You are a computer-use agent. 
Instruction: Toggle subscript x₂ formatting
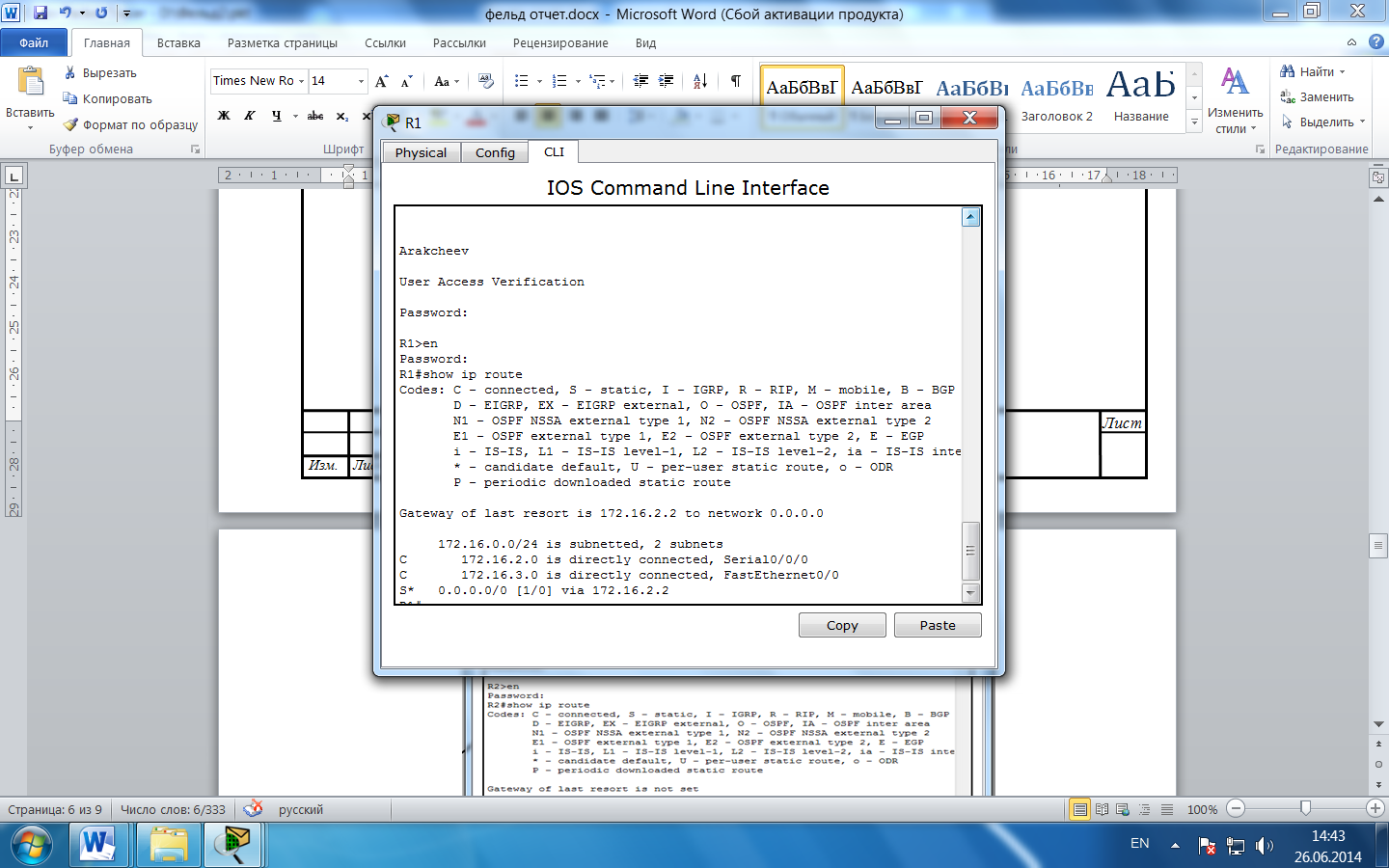coord(342,116)
